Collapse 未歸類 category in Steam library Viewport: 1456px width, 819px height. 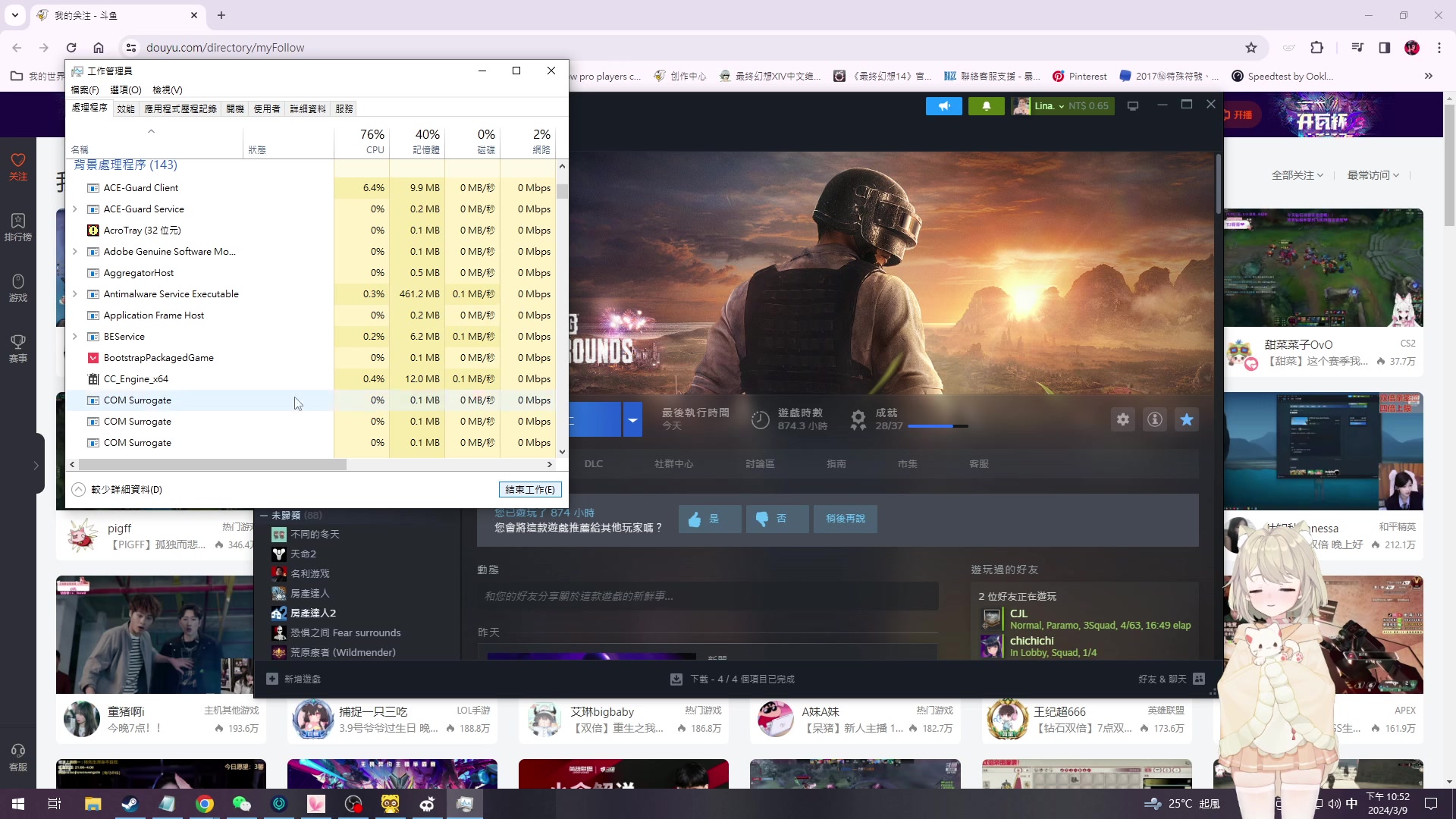(x=264, y=515)
